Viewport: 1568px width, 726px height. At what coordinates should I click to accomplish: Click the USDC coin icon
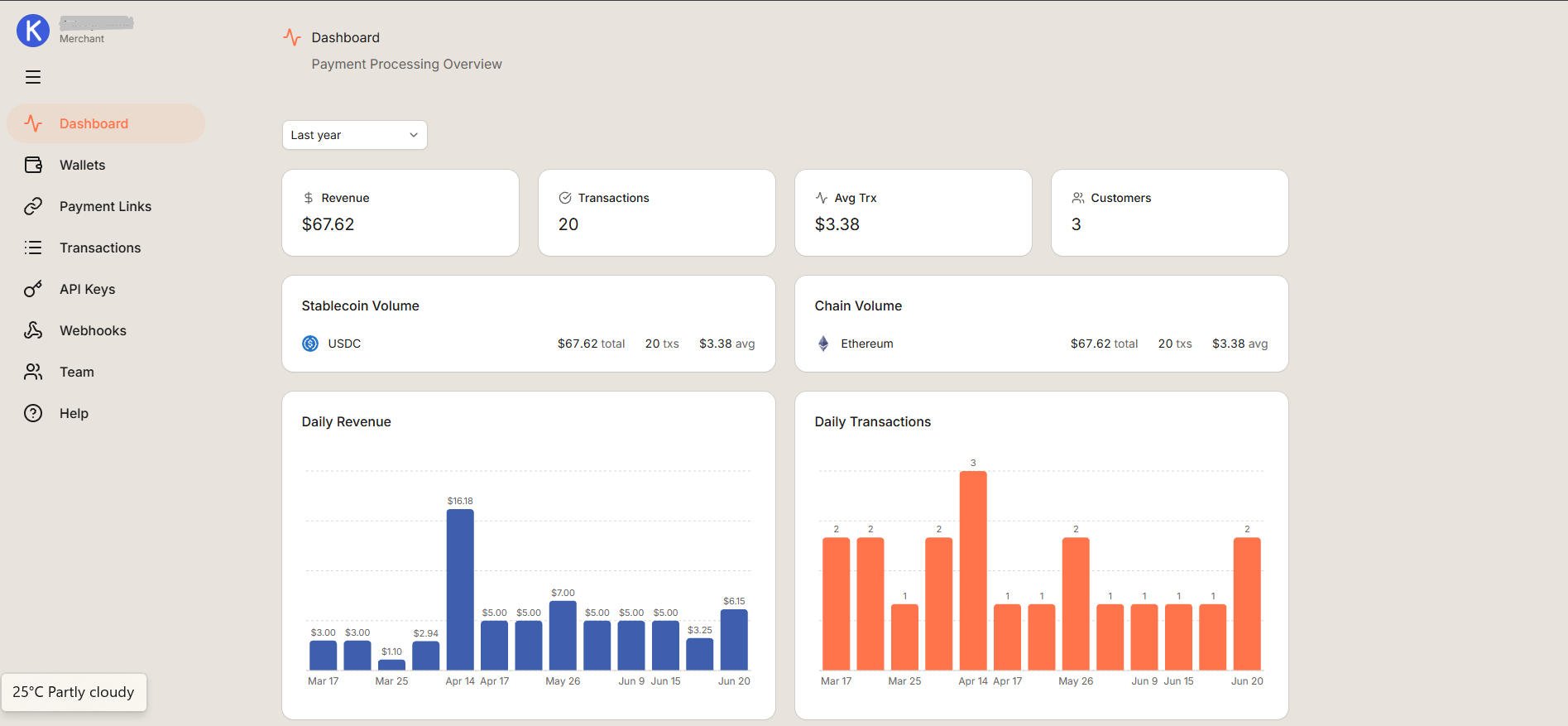[310, 344]
